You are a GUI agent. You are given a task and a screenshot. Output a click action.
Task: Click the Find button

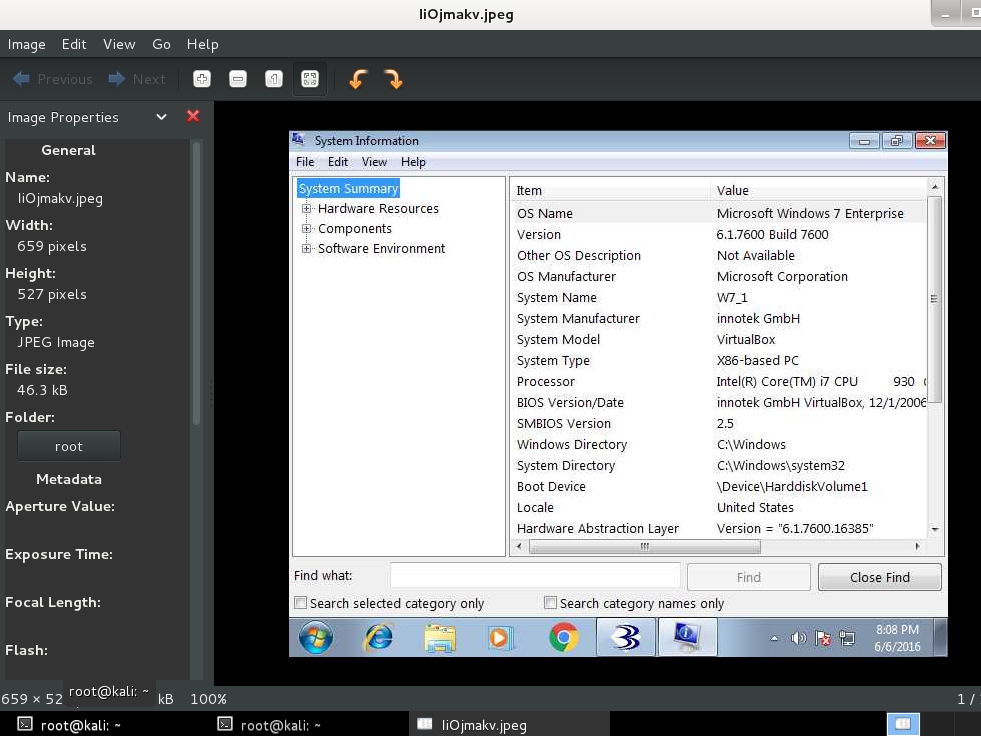(x=748, y=577)
